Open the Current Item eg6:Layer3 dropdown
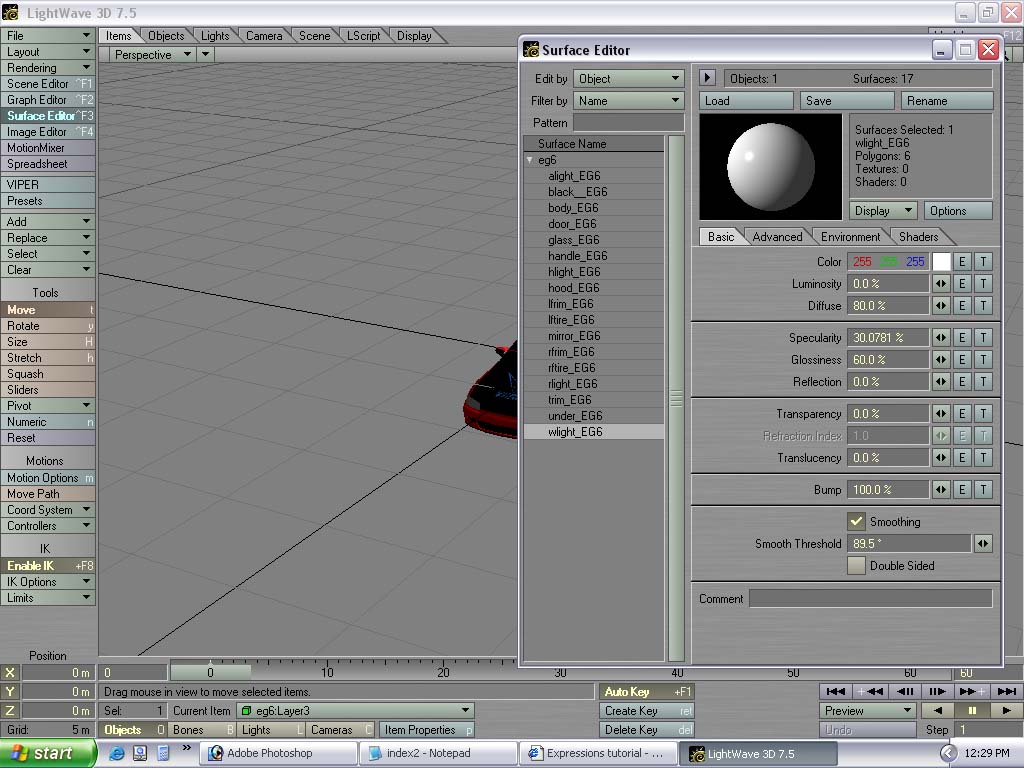 (x=355, y=711)
